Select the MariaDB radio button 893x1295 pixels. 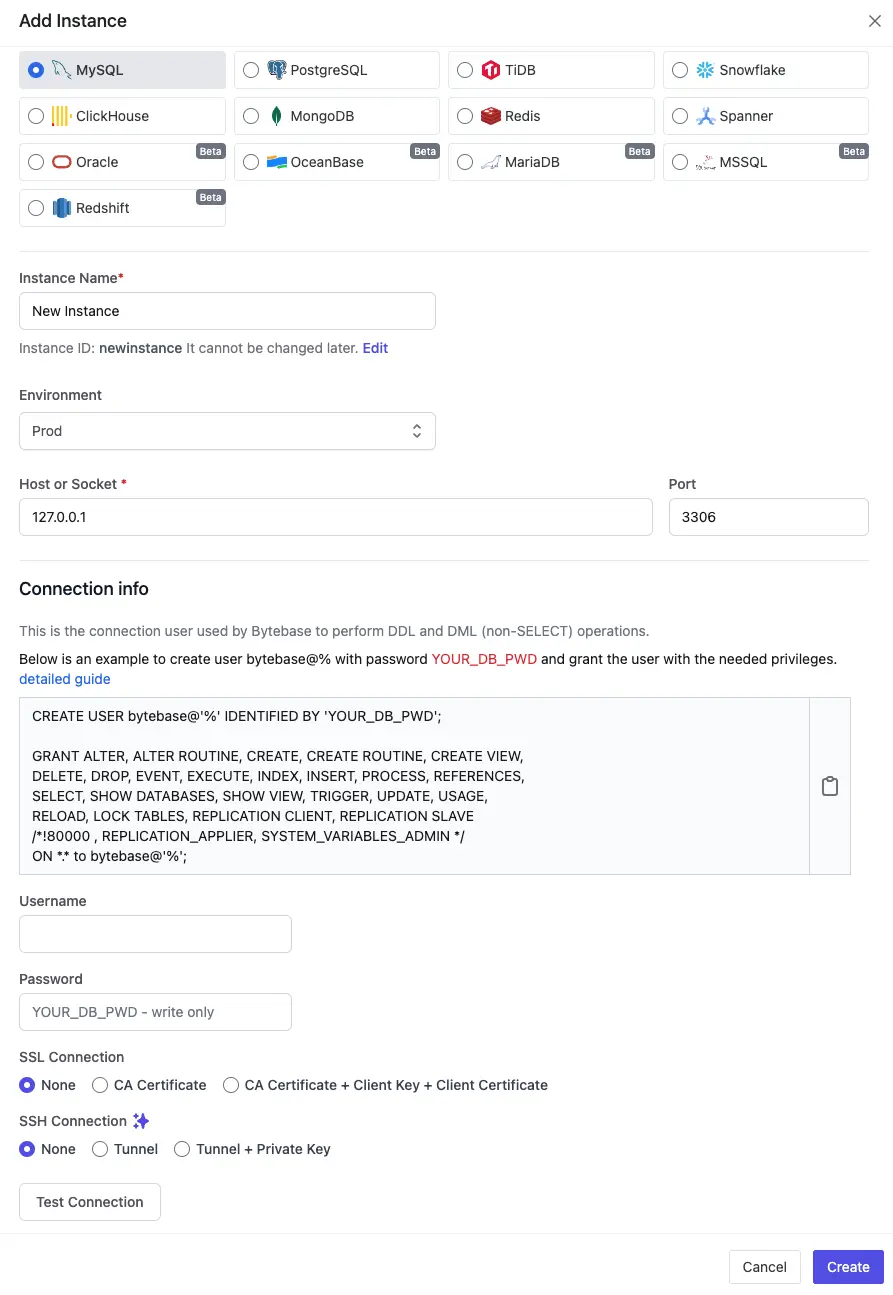click(x=465, y=162)
